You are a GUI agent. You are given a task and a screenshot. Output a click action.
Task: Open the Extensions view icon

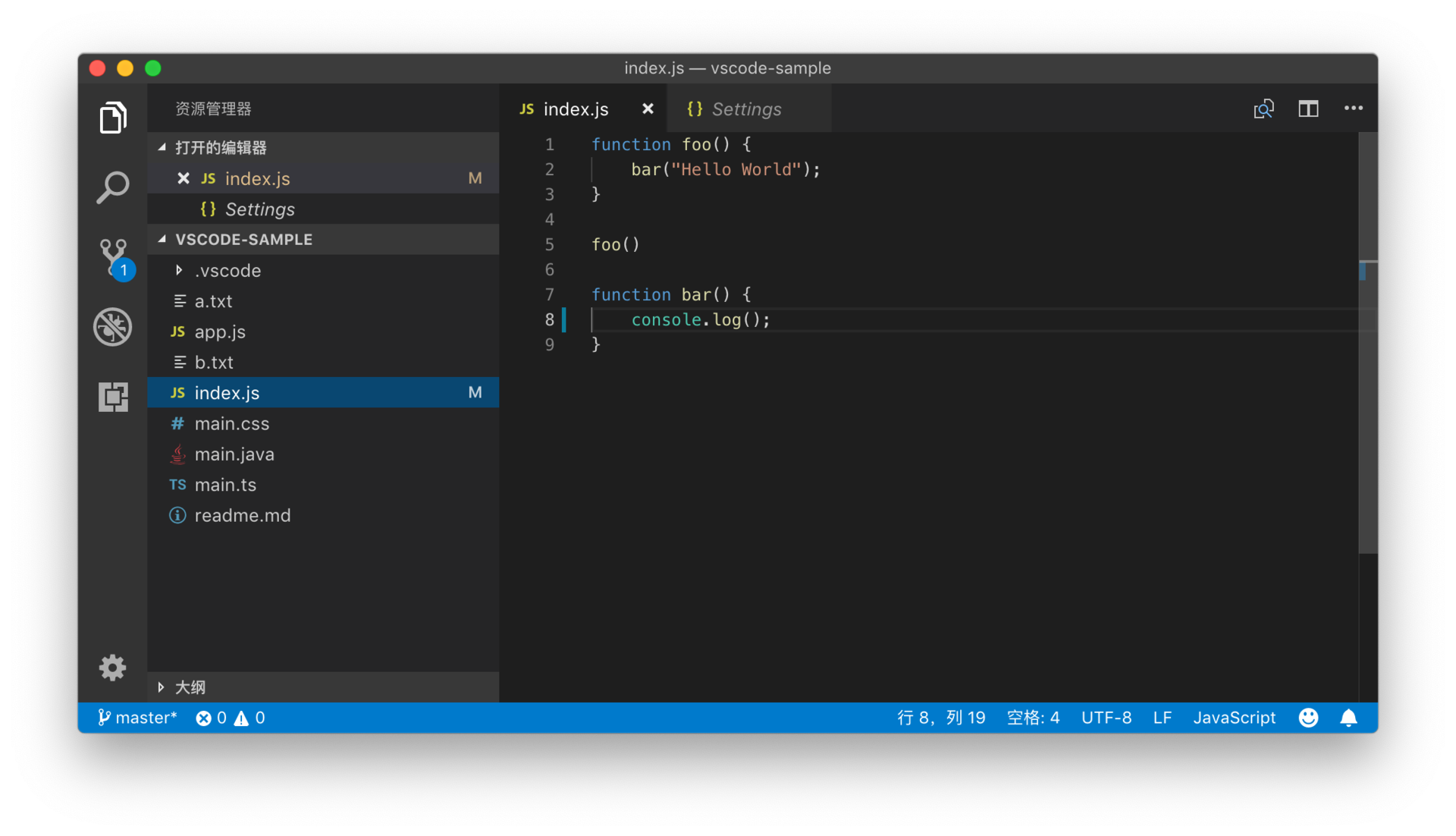pos(112,397)
